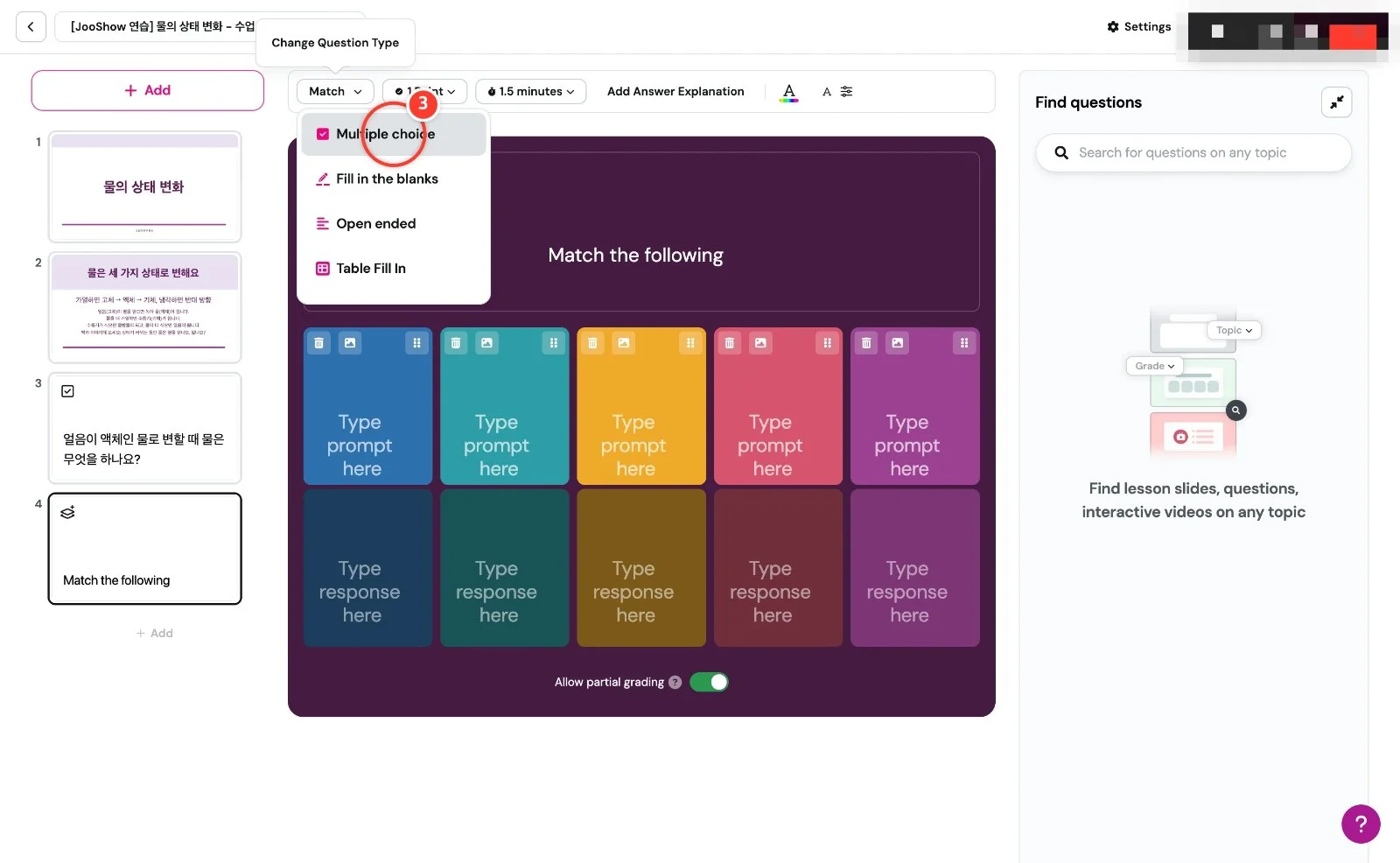Expand the 1.5 minutes timer dropdown
Viewport: 1400px width, 863px height.
[531, 91]
